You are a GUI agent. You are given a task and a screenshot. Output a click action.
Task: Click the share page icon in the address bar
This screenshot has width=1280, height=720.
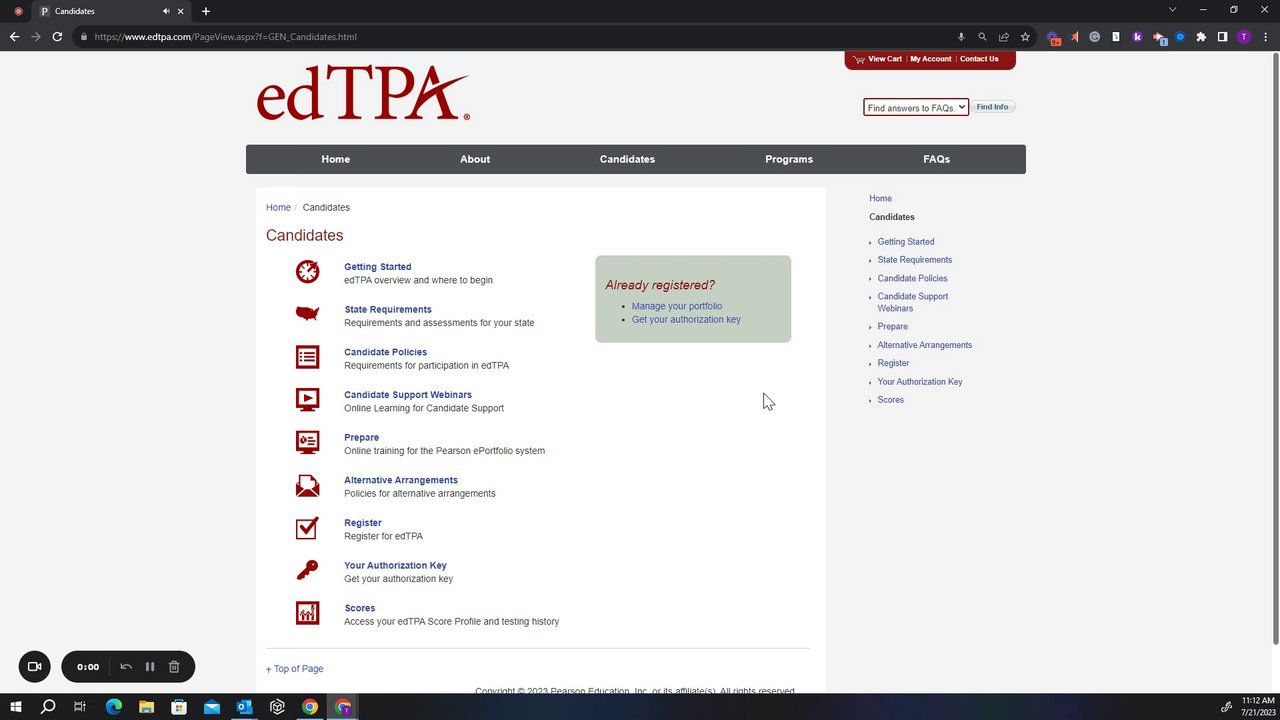click(x=1004, y=37)
